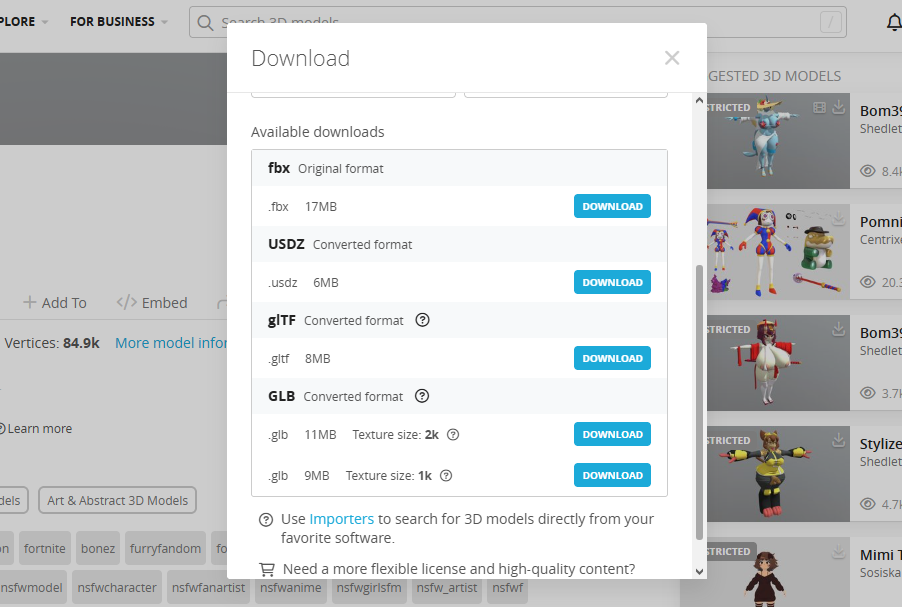The height and width of the screenshot is (607, 902).
Task: Click the scroll down arrow in Download dialog
Action: pyautogui.click(x=700, y=571)
